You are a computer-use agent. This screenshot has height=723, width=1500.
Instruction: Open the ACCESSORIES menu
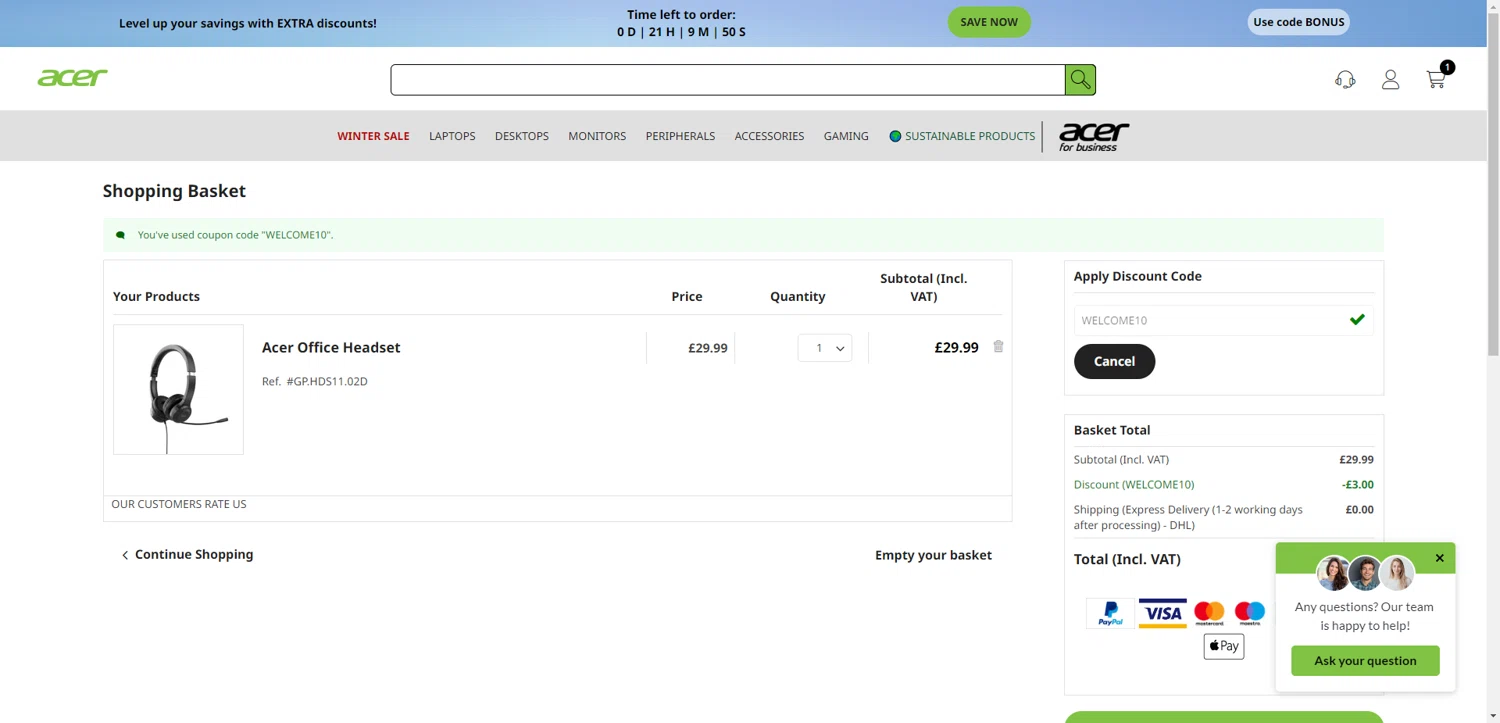[769, 136]
